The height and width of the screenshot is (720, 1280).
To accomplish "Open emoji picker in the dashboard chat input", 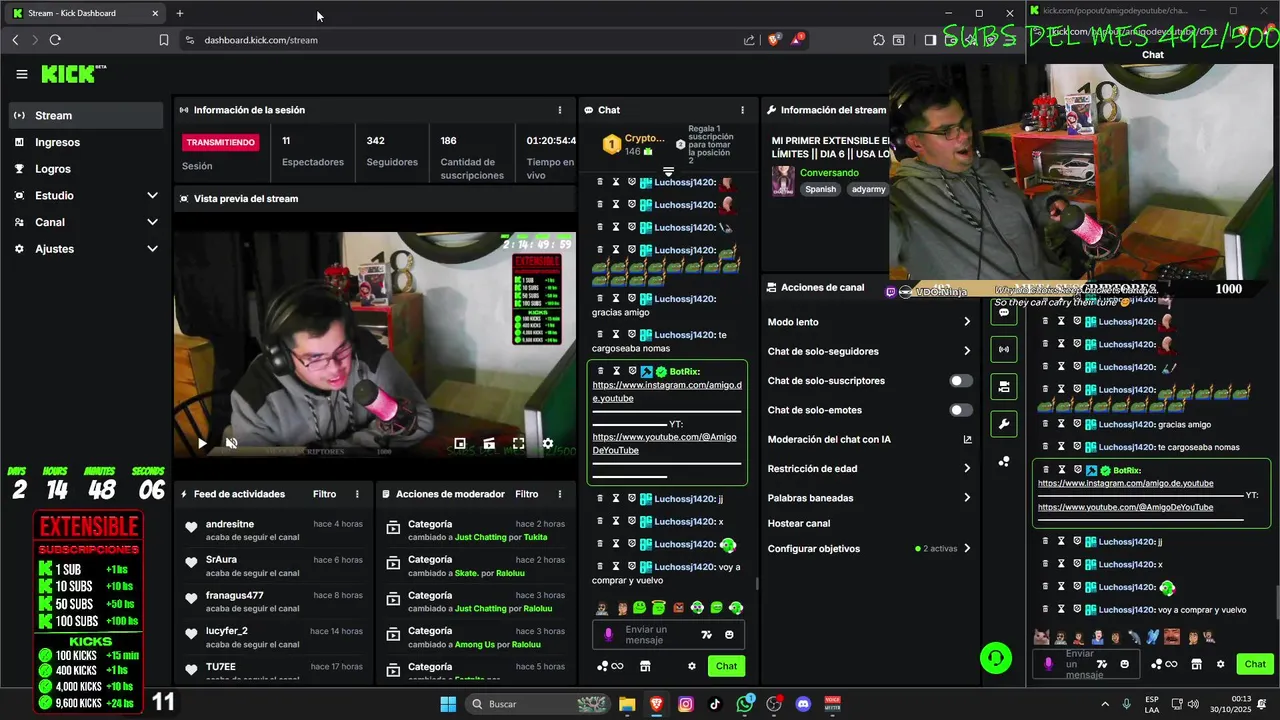I will pos(729,635).
